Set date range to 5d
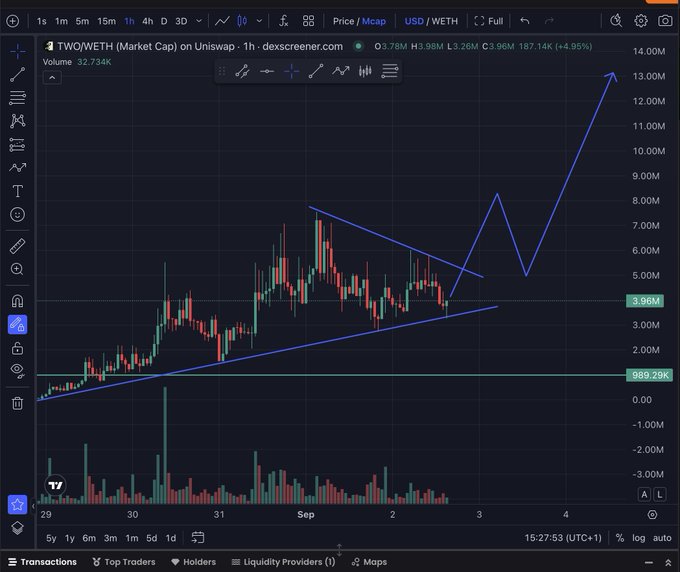The image size is (680, 572). tap(151, 538)
